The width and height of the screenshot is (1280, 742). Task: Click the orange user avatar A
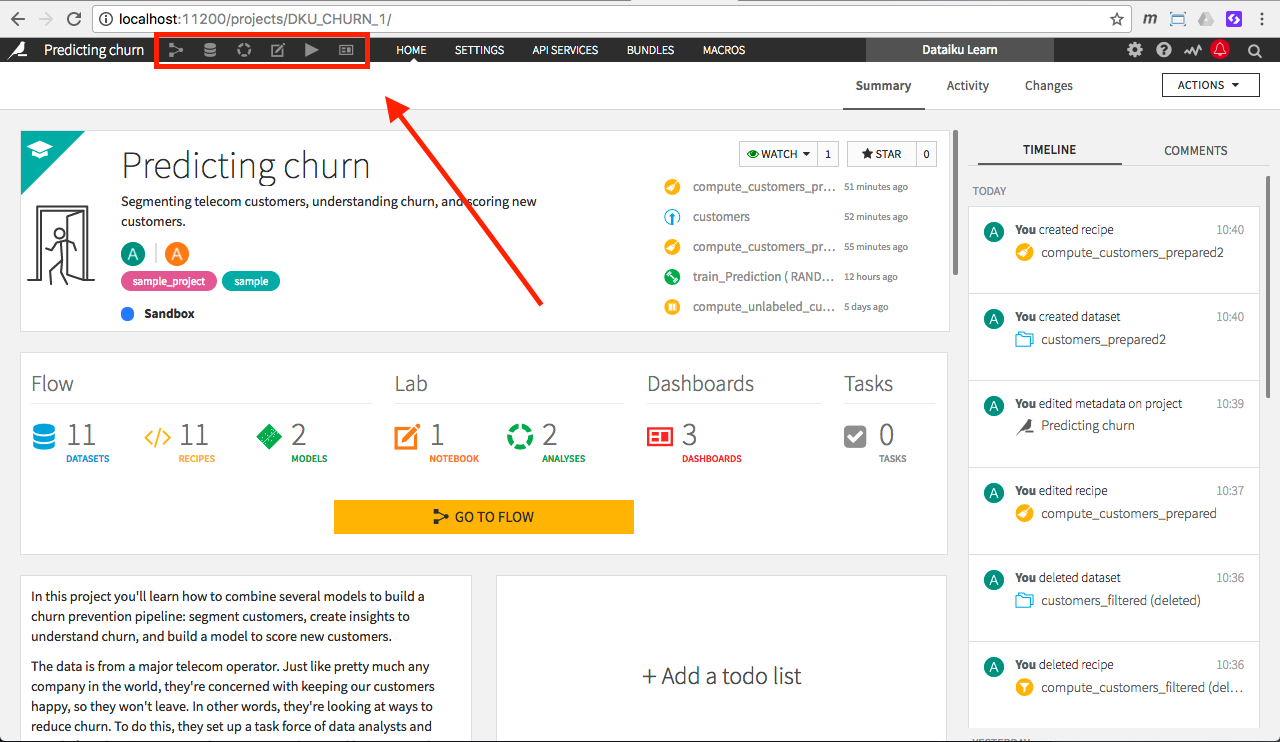click(x=177, y=253)
